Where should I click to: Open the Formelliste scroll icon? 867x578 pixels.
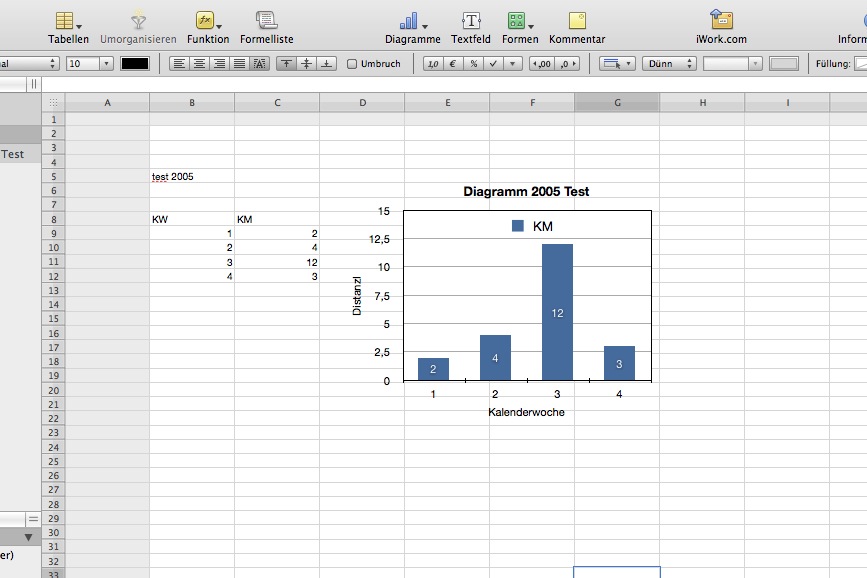tap(266, 22)
